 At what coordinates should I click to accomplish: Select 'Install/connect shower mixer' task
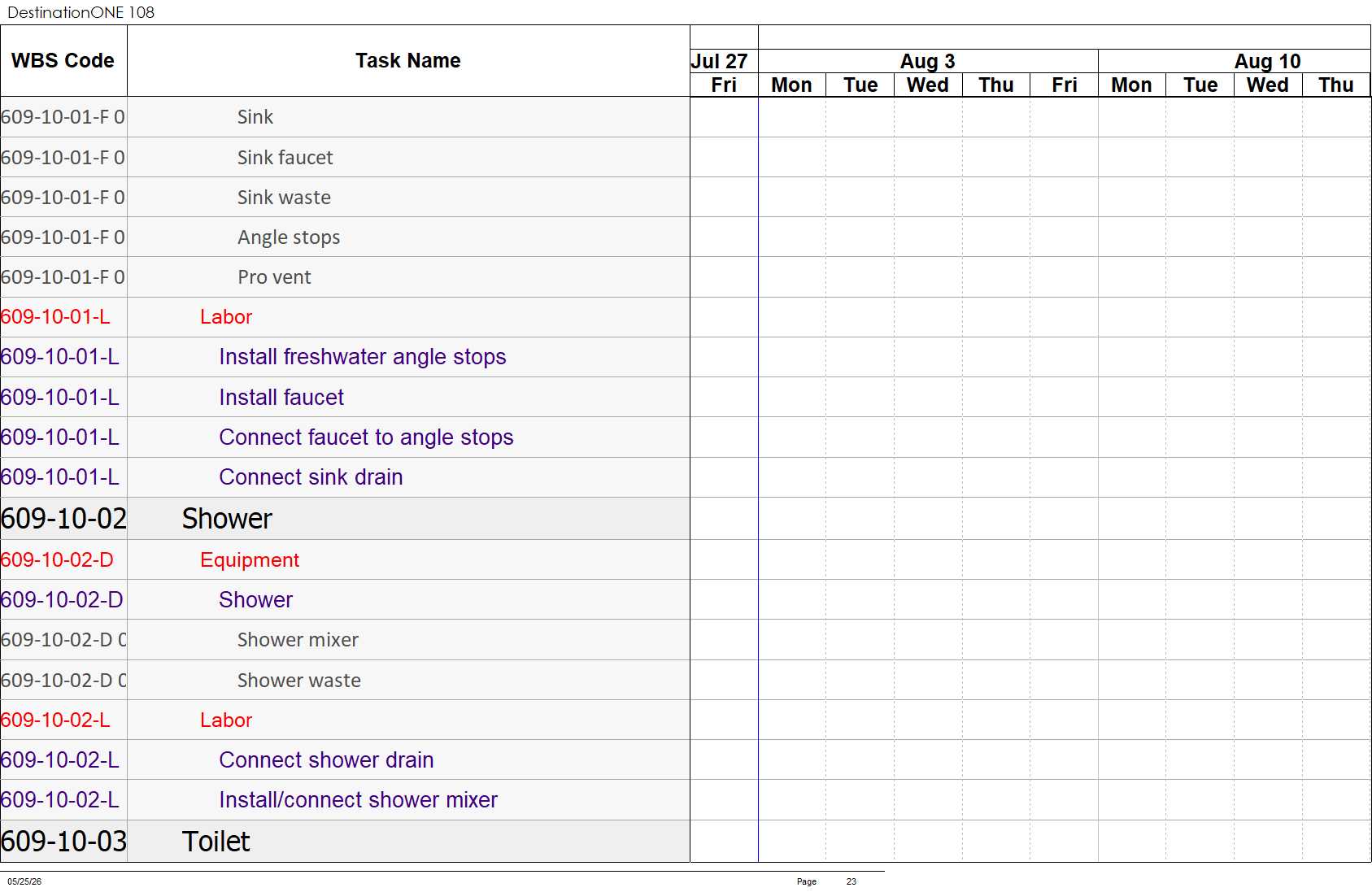[x=358, y=800]
